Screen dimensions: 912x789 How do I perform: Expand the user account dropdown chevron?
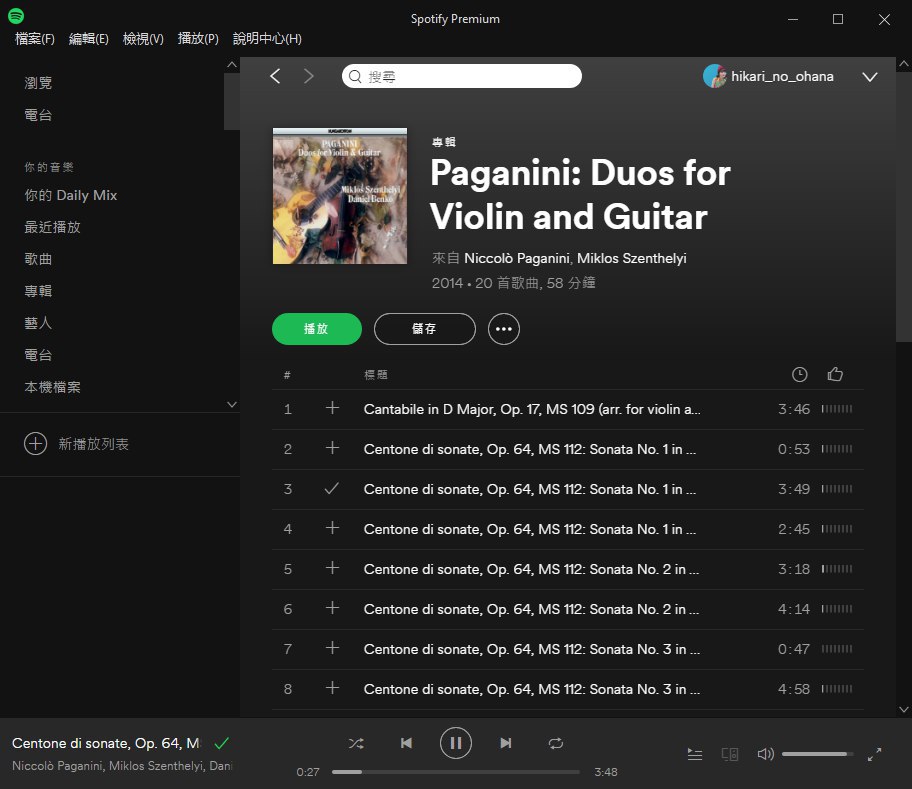[869, 77]
